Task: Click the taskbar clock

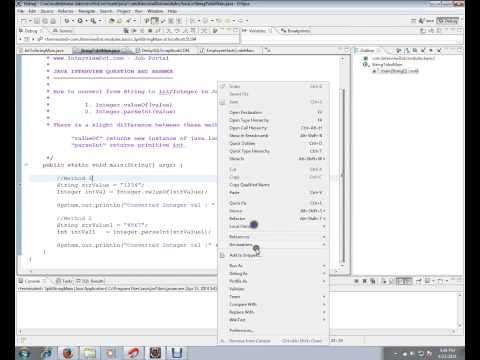Action: 447,353
